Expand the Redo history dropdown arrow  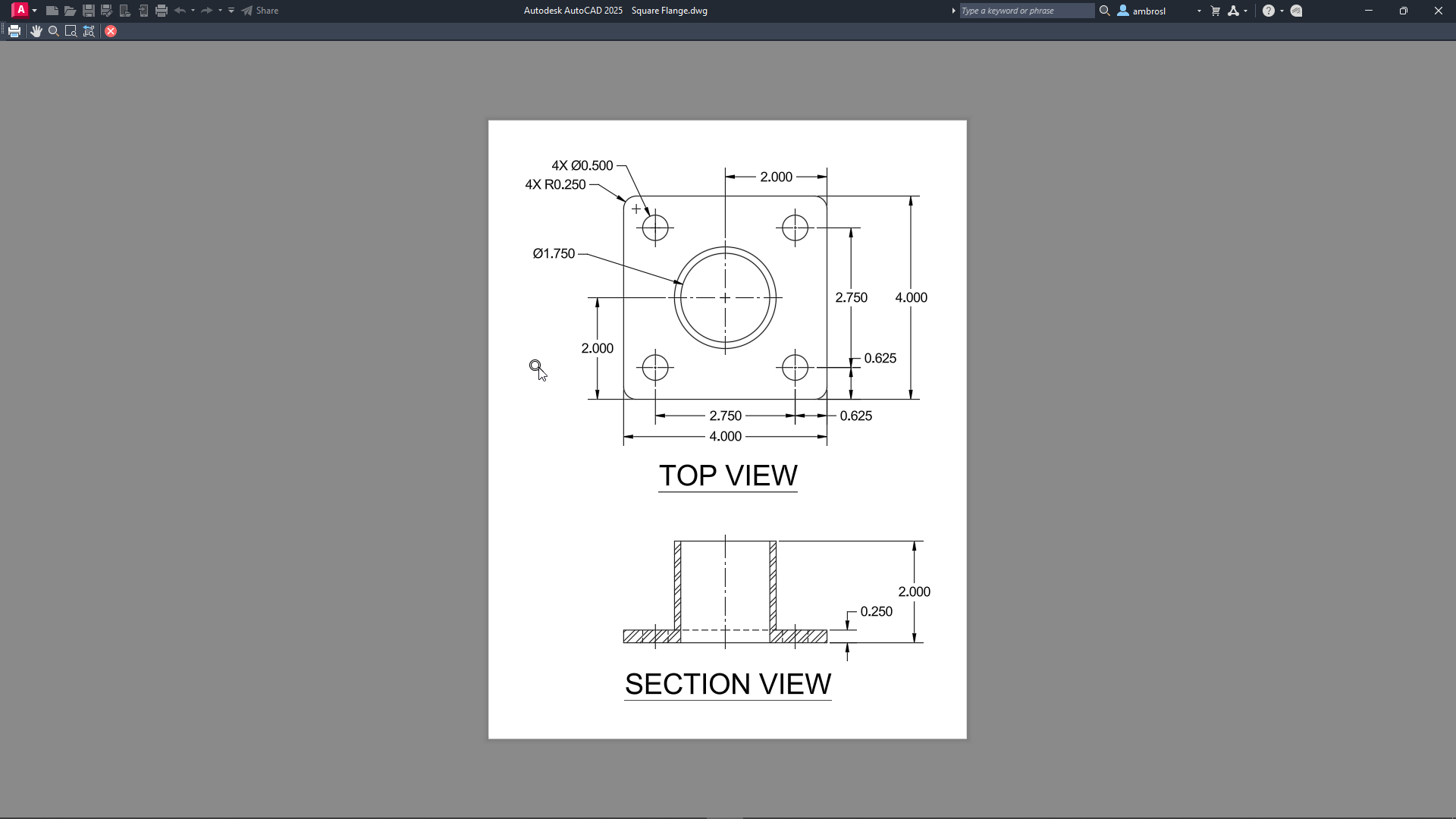pos(220,11)
